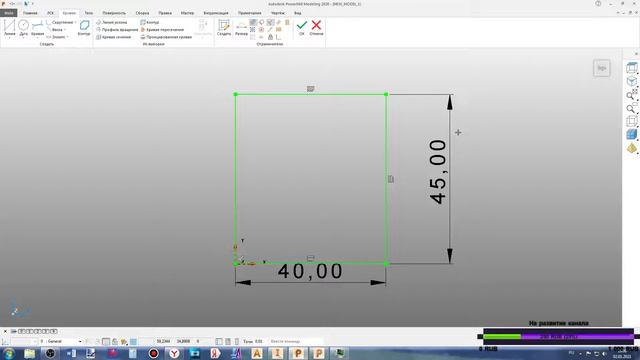This screenshot has width=640, height=360.
Task: Click the wireframe view box icon
Action: (x=631, y=121)
